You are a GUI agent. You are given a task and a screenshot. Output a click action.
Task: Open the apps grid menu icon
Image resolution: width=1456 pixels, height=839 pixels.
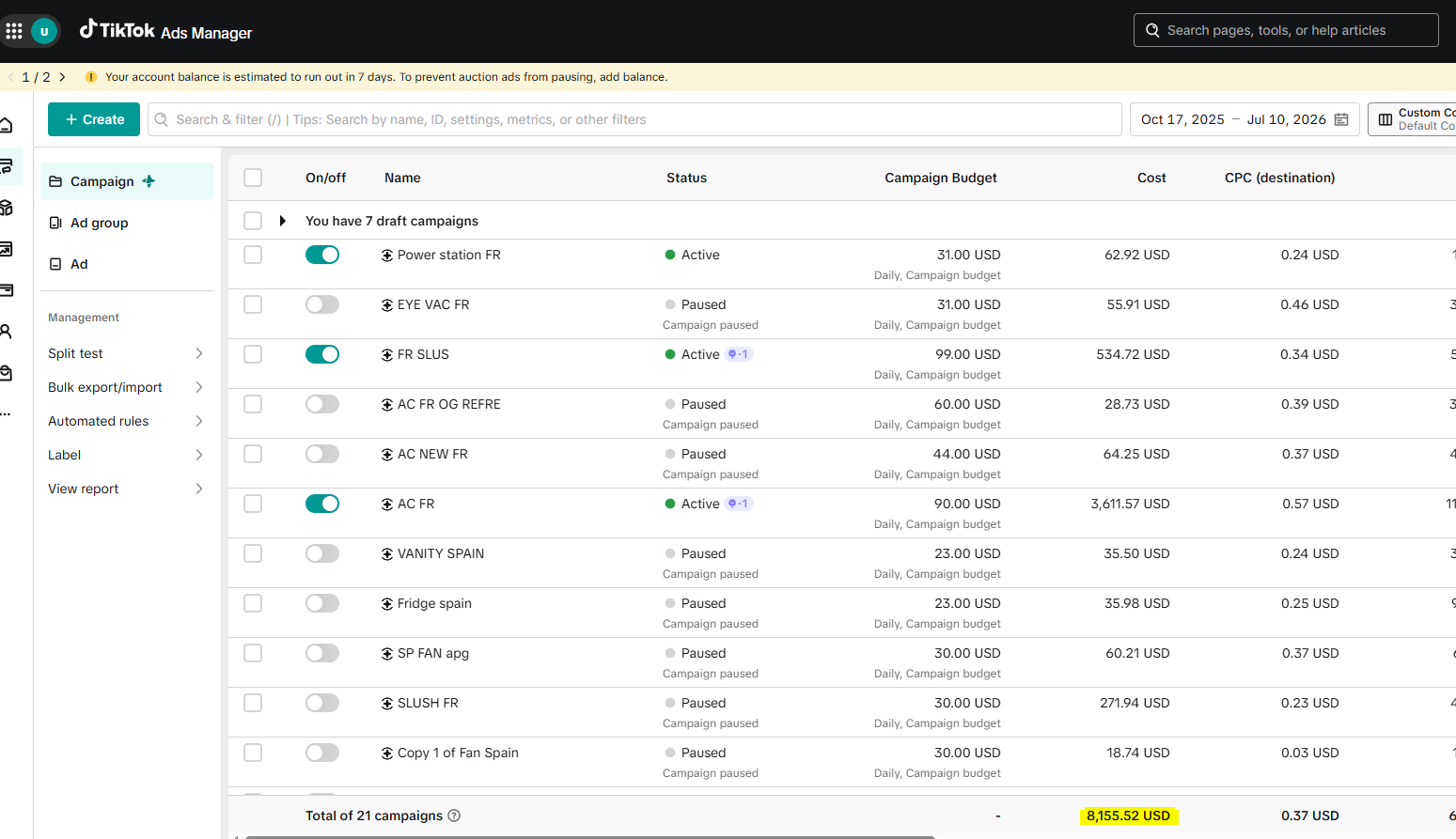[14, 31]
